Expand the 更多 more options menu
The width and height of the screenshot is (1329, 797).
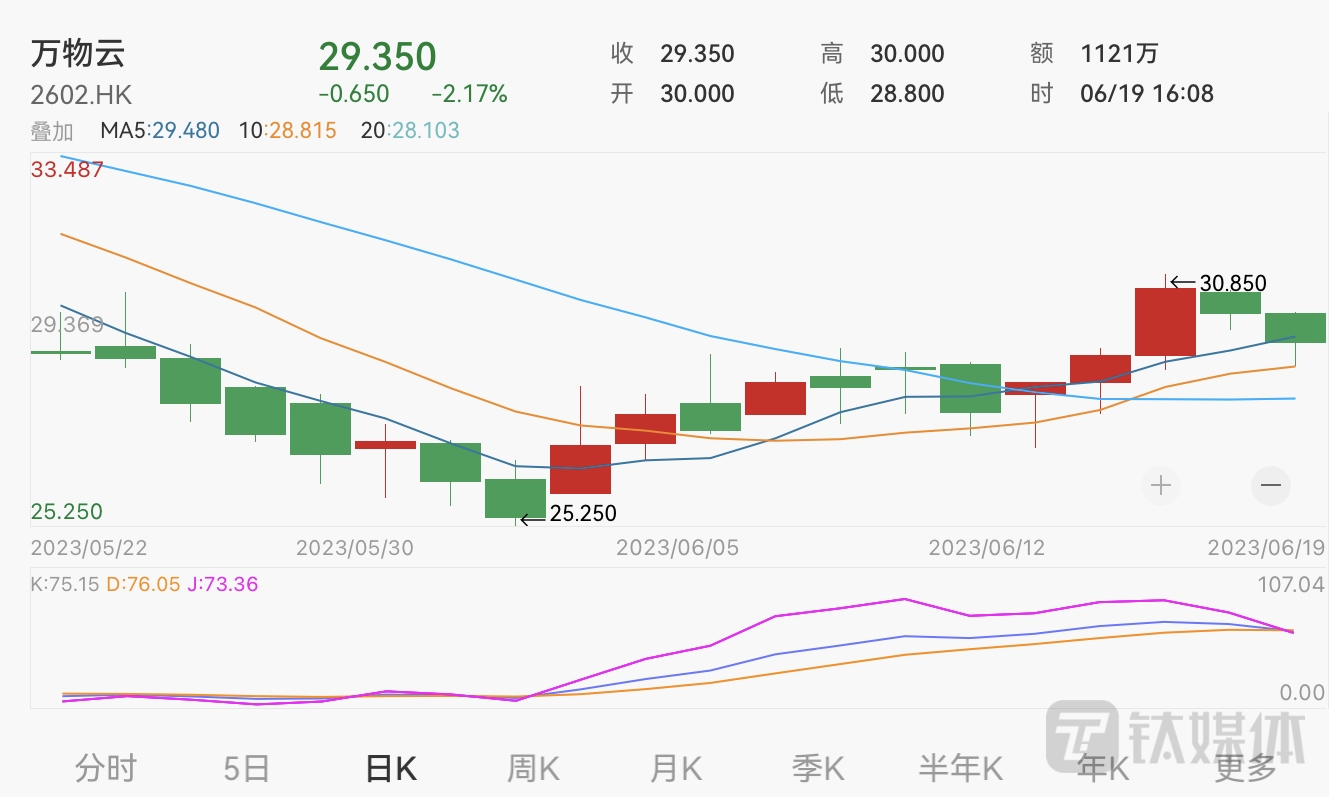coord(1245,768)
